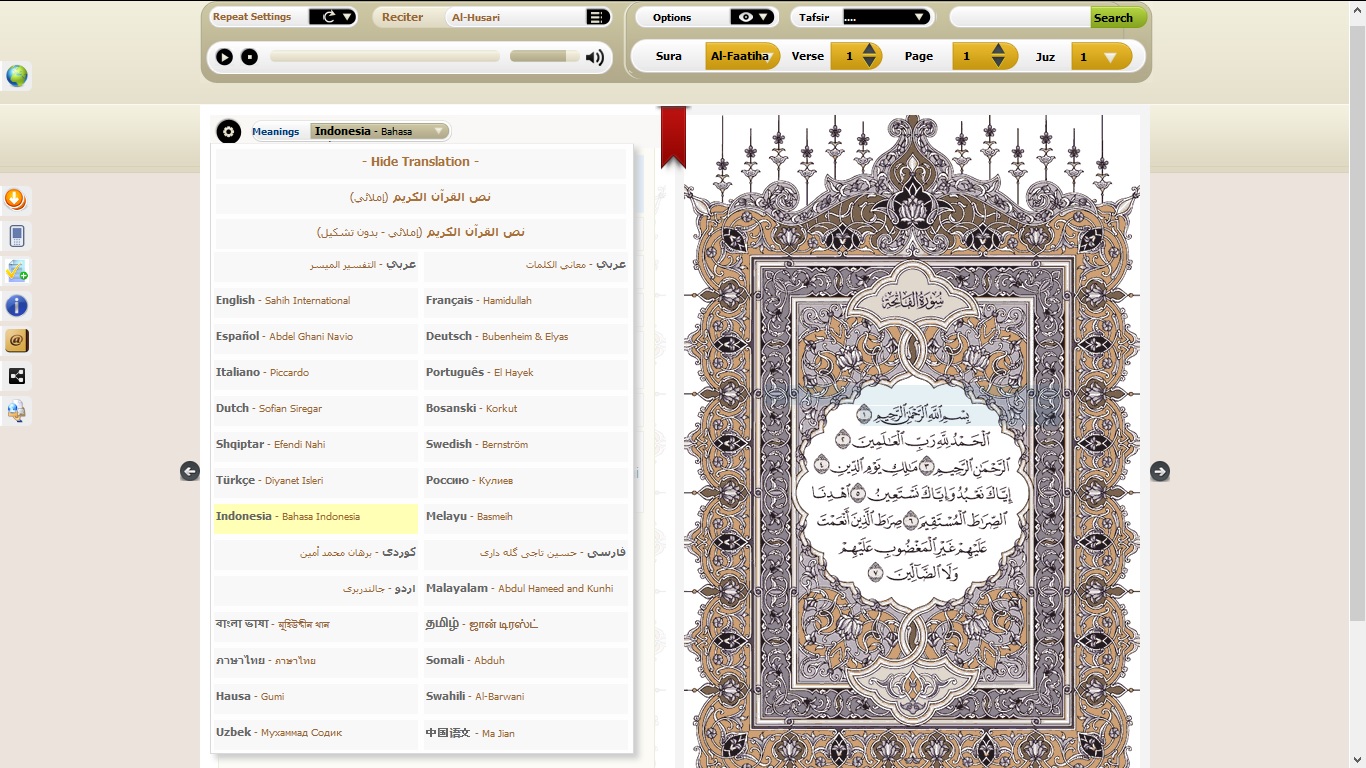This screenshot has width=1366, height=768.
Task: Mute the audio with the speaker icon
Action: coord(595,57)
